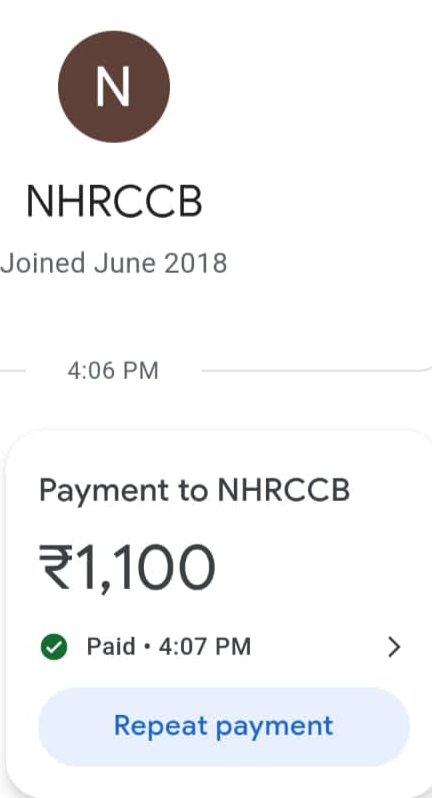Click the rupee symbol before 1,100
Screen dimensions: 432x798
tap(54, 567)
